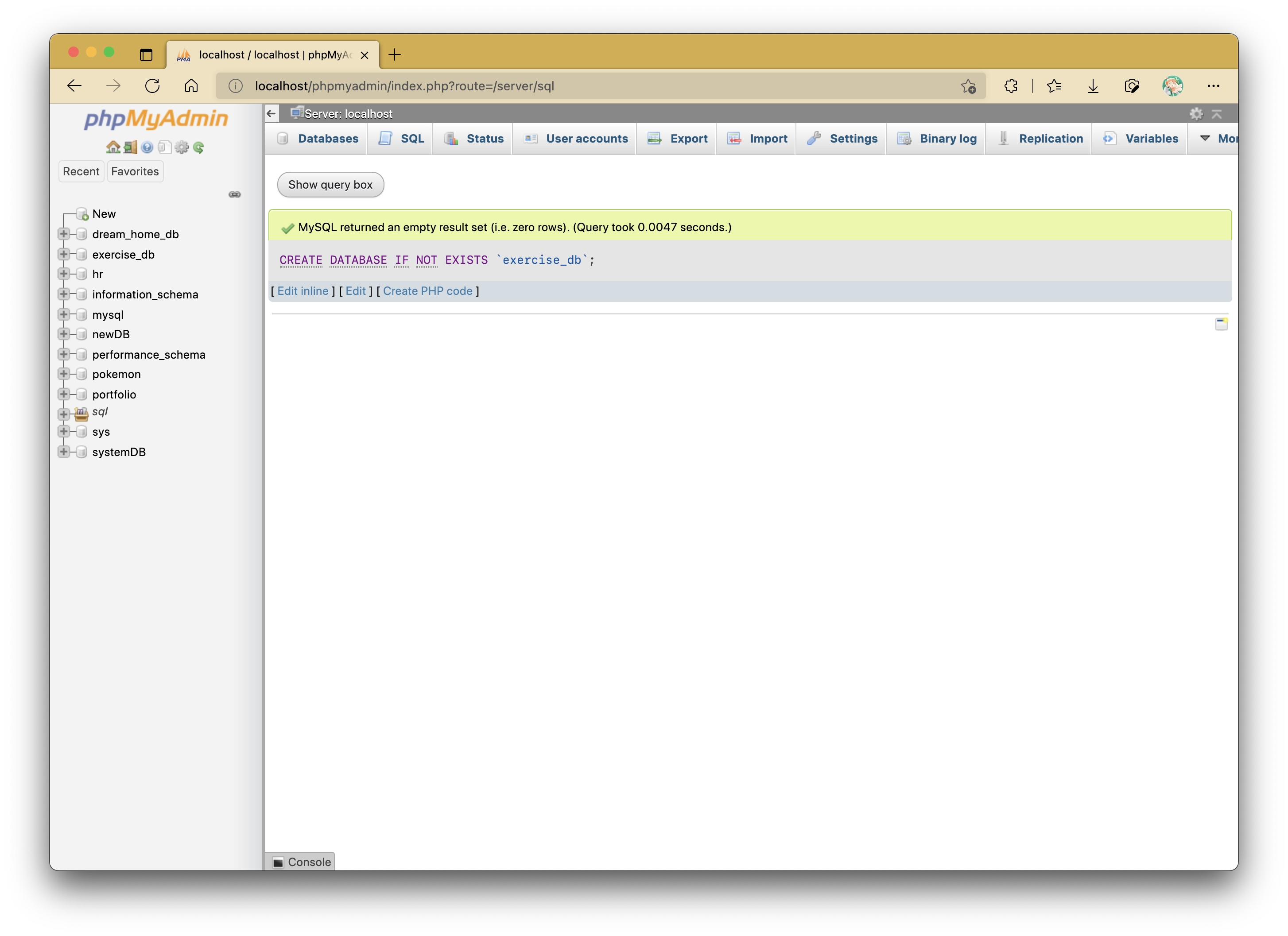The image size is (1288, 936).
Task: Expand the performance_schema database node
Action: coord(64,354)
